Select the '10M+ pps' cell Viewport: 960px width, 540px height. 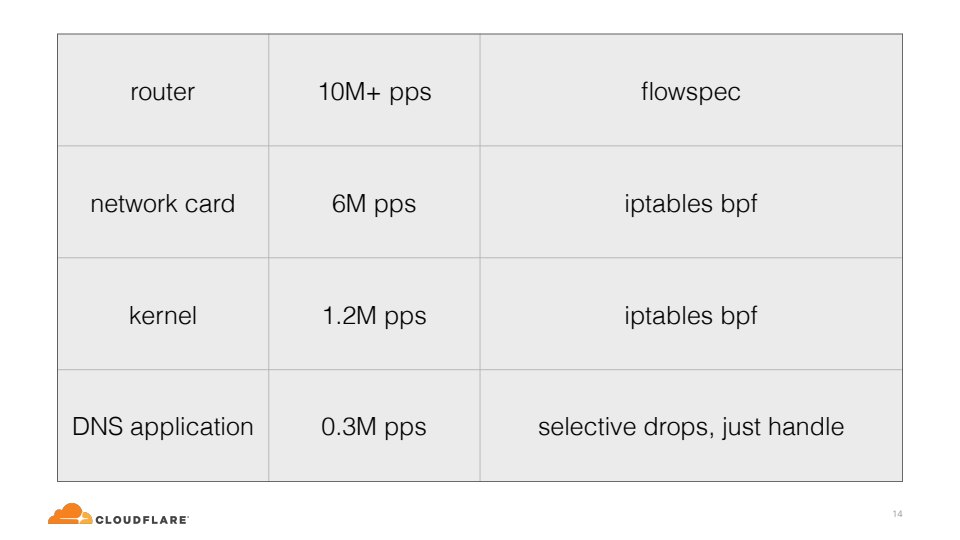(374, 92)
